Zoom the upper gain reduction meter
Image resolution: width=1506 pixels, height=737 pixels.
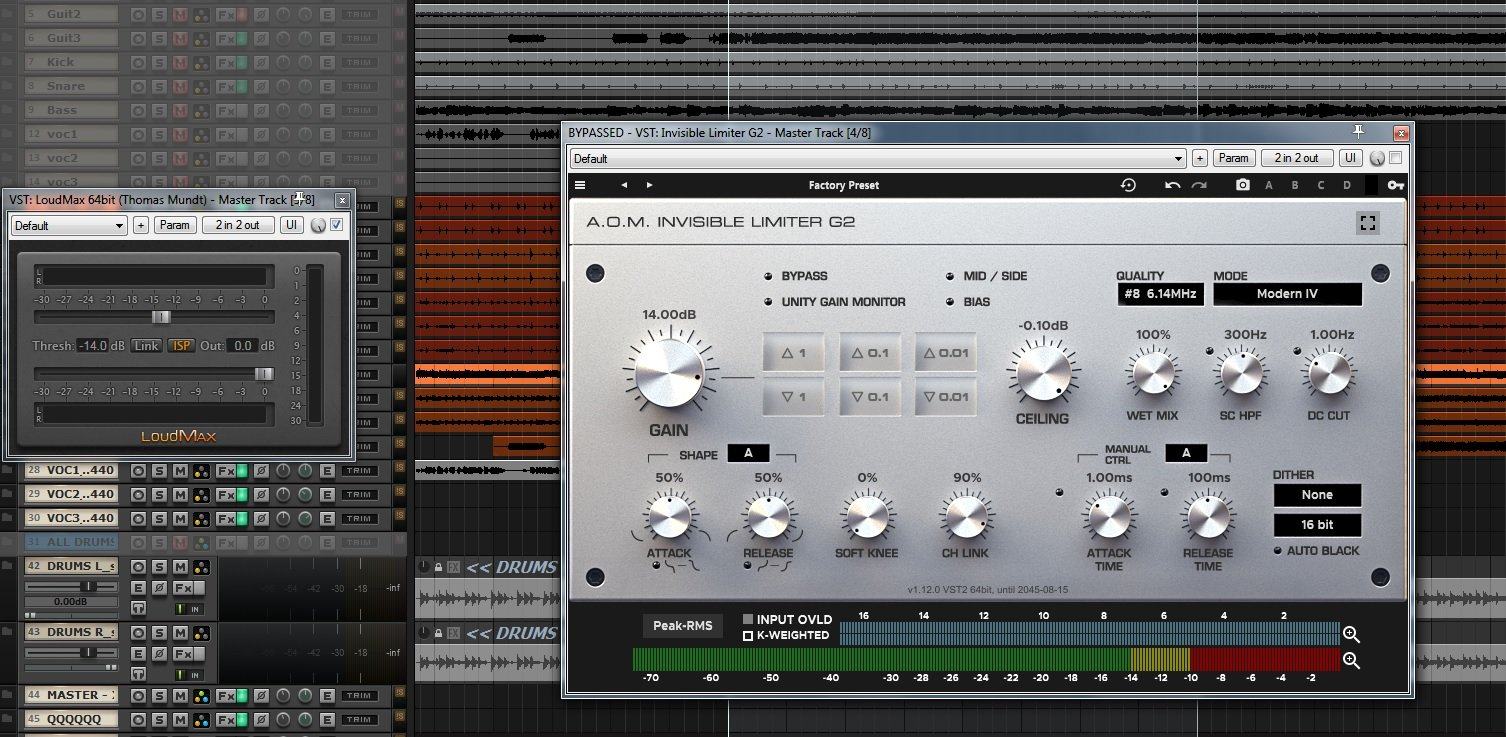click(1351, 634)
